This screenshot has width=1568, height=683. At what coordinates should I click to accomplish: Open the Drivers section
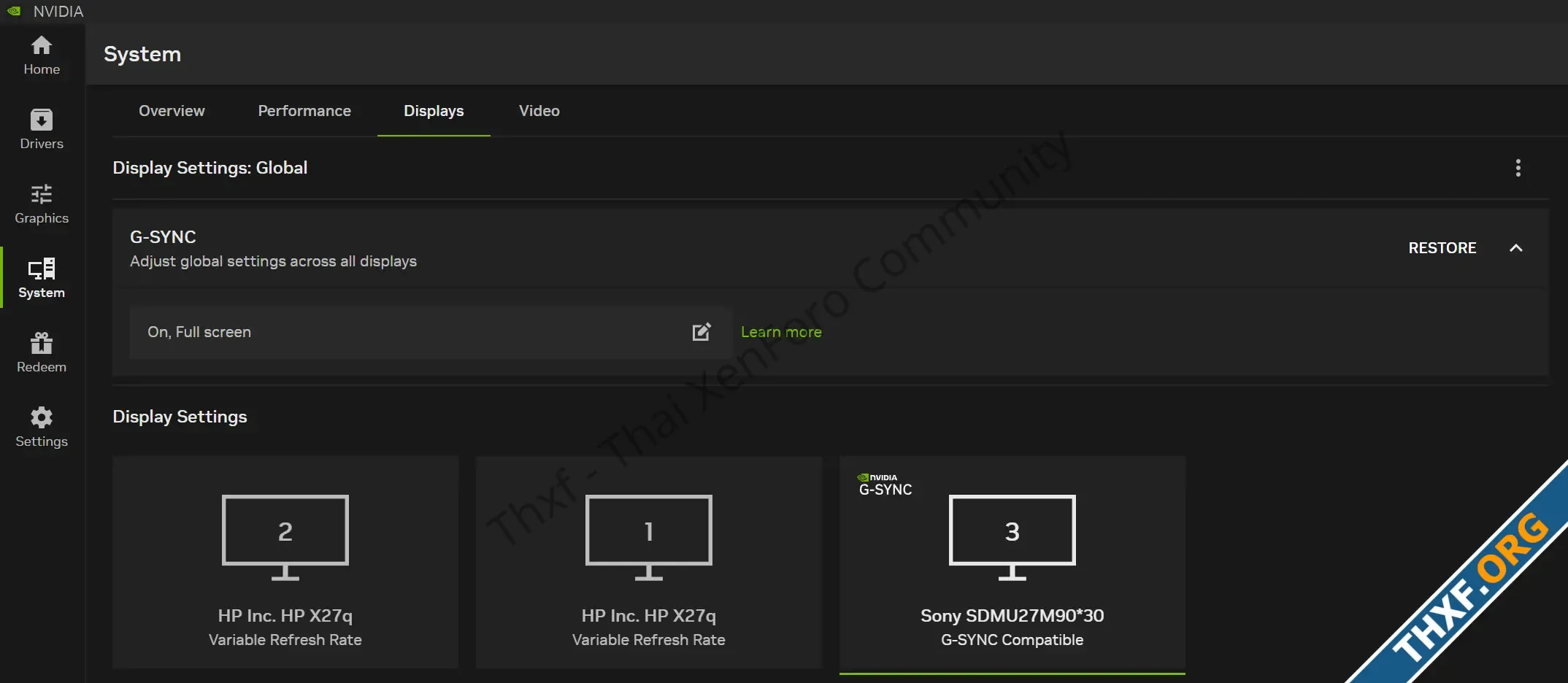(x=42, y=130)
